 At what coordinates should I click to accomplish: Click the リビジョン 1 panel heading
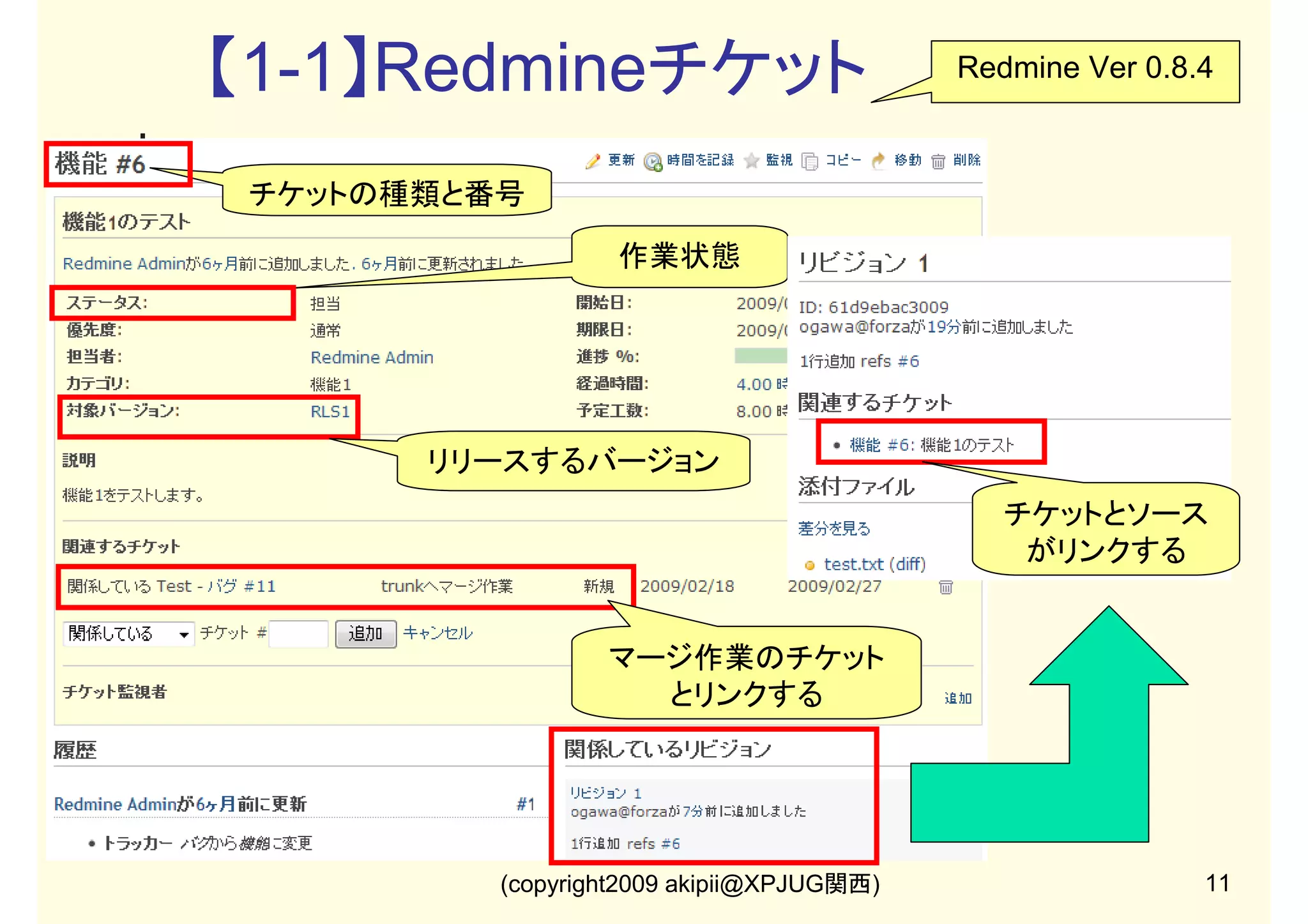coord(863,263)
